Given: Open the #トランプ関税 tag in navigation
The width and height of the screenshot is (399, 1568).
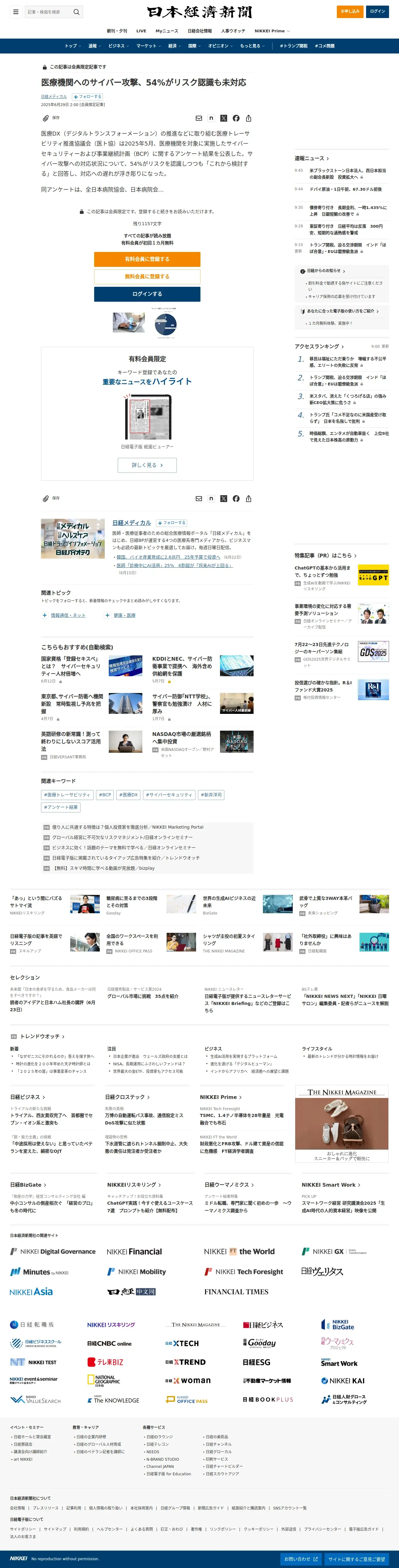Looking at the screenshot, I should pyautogui.click(x=294, y=46).
